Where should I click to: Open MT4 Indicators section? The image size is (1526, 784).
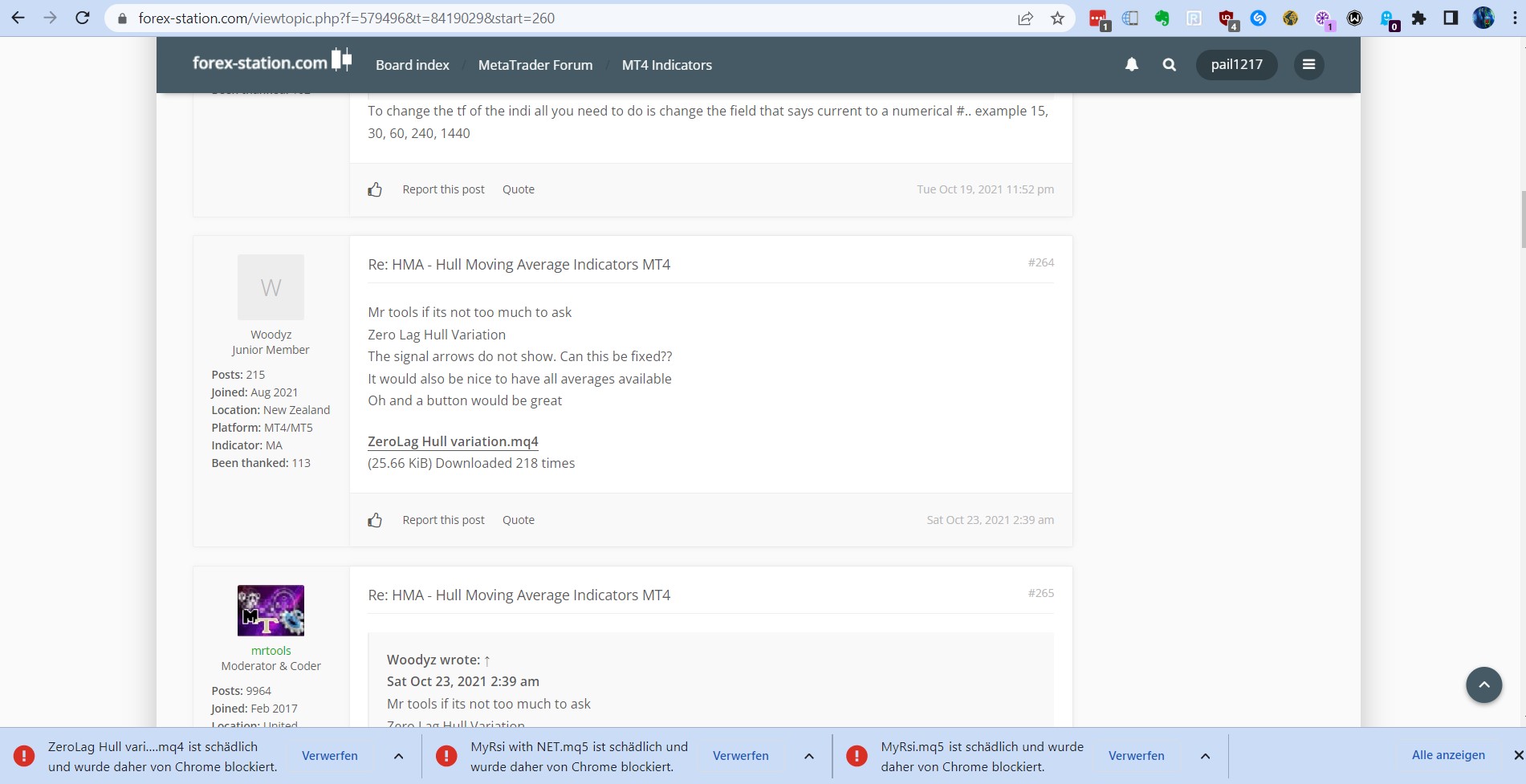667,65
